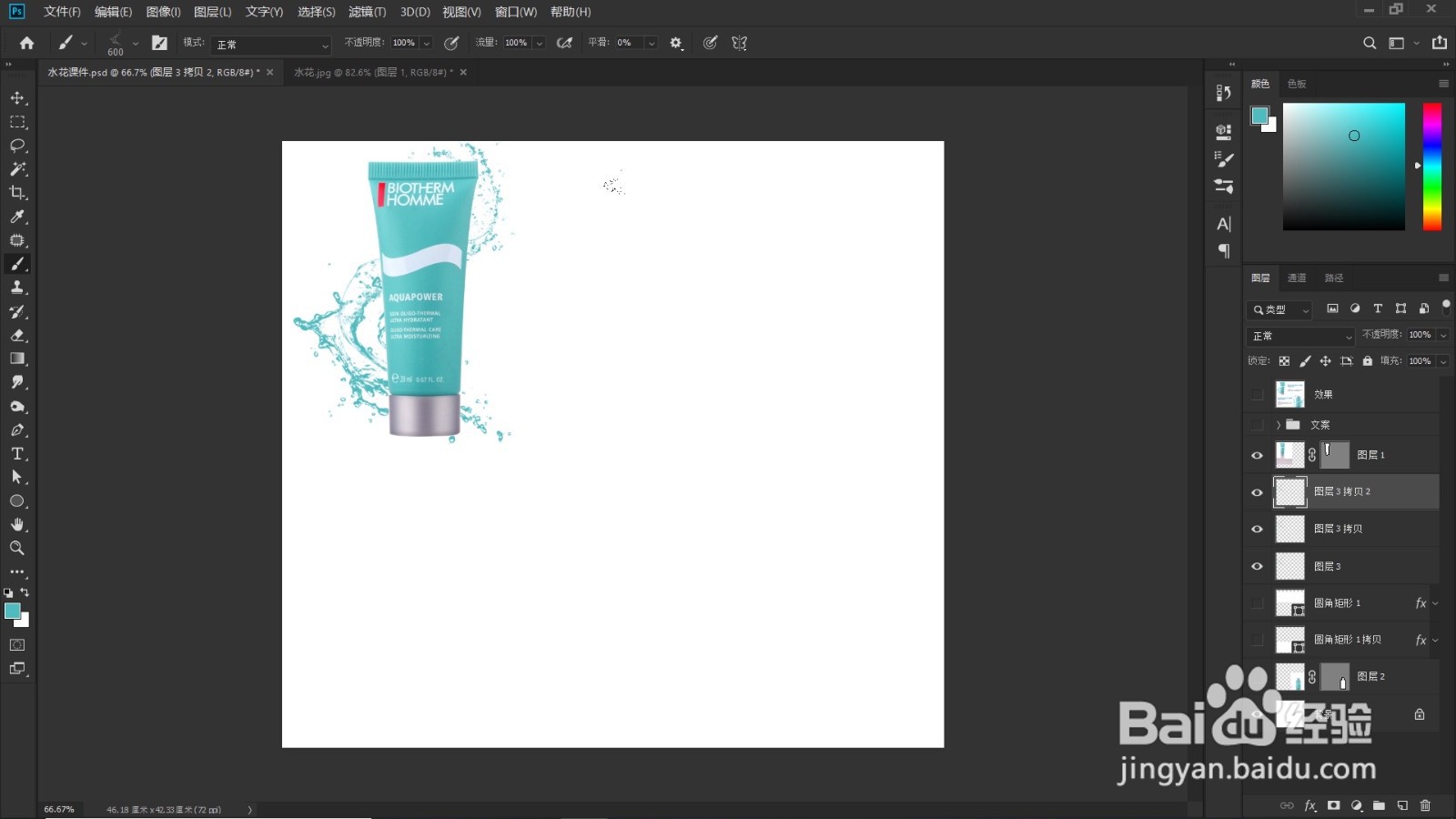Screen dimensions: 1456x819
Task: Swap foreground and background colors
Action: pyautogui.click(x=25, y=592)
